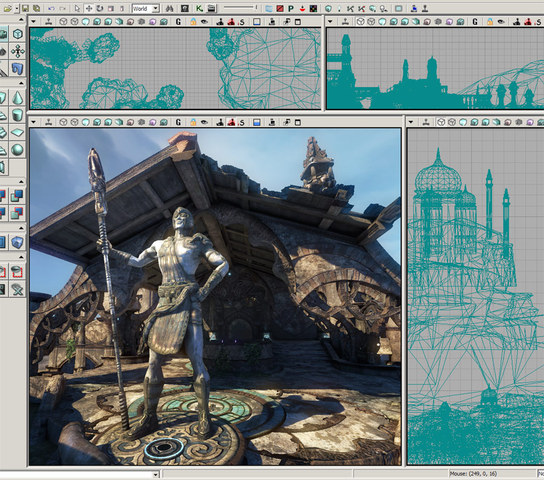Click the red dashed-outline selection icon
The width and height of the screenshot is (544, 480).
point(17,272)
